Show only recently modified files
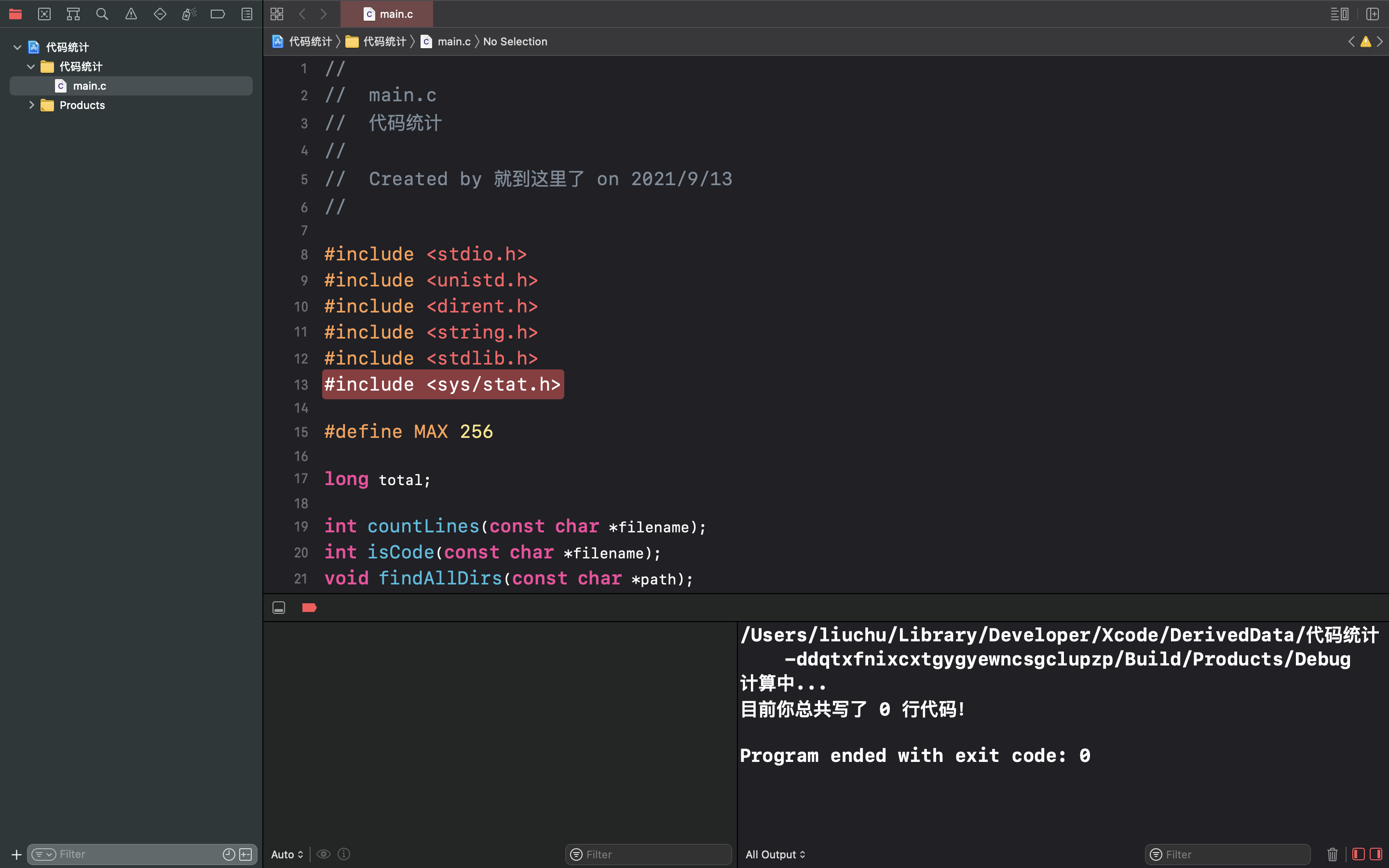The image size is (1389, 868). coord(229,854)
